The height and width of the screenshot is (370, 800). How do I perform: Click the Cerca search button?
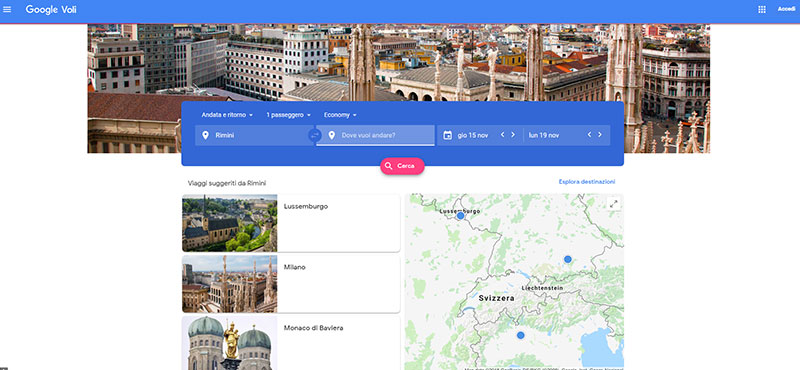402,166
